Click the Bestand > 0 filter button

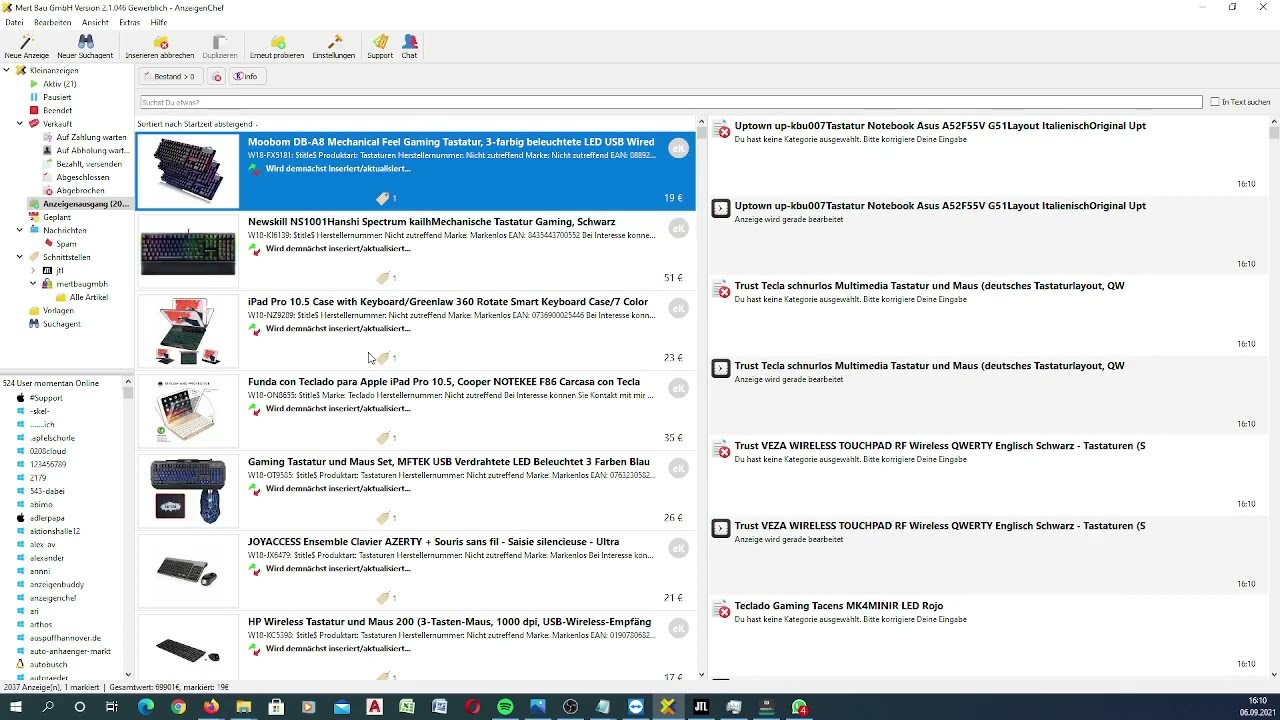tap(171, 77)
